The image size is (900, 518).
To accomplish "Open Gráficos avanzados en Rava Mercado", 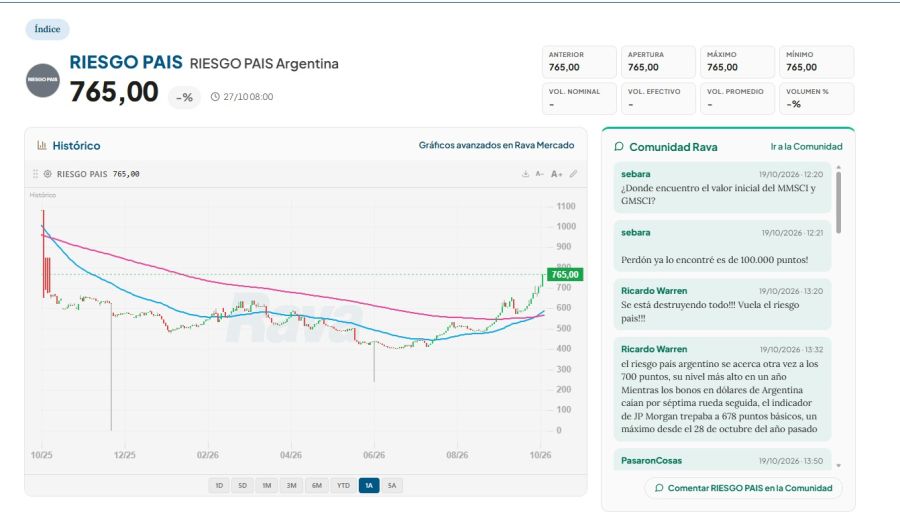I will pyautogui.click(x=496, y=145).
